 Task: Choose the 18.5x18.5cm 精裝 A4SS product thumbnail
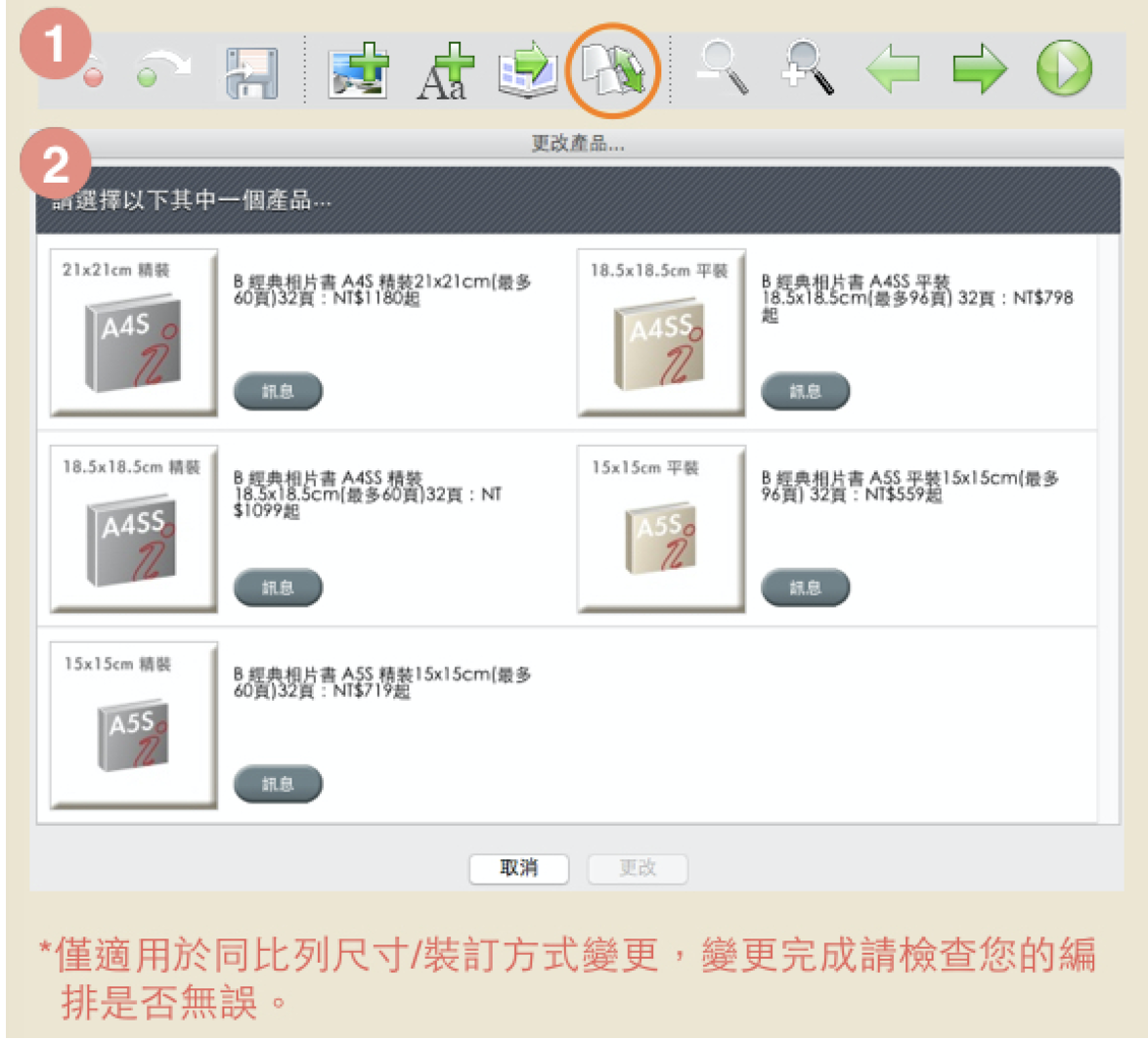(133, 529)
